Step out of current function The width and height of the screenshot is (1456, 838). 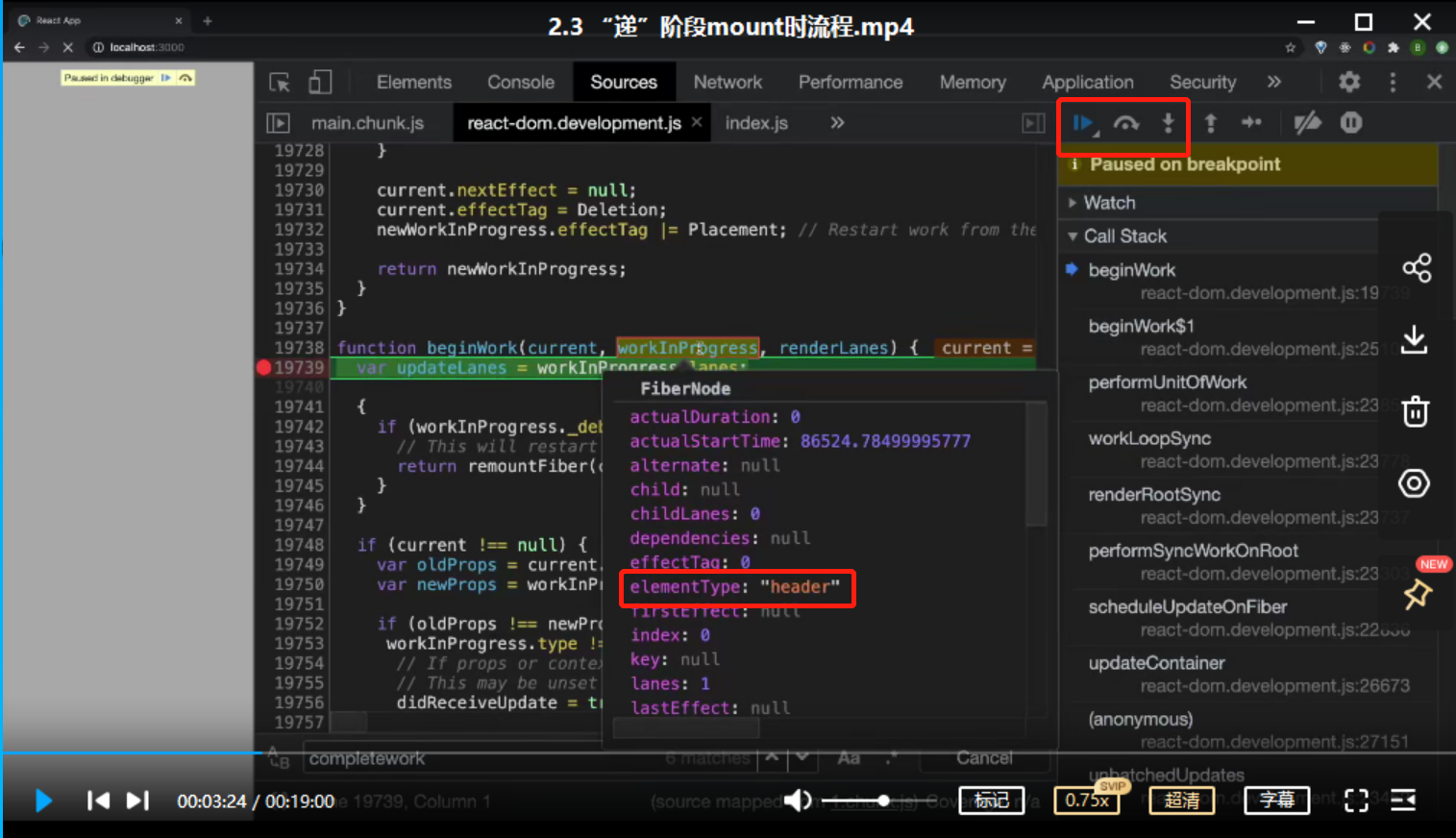1211,123
